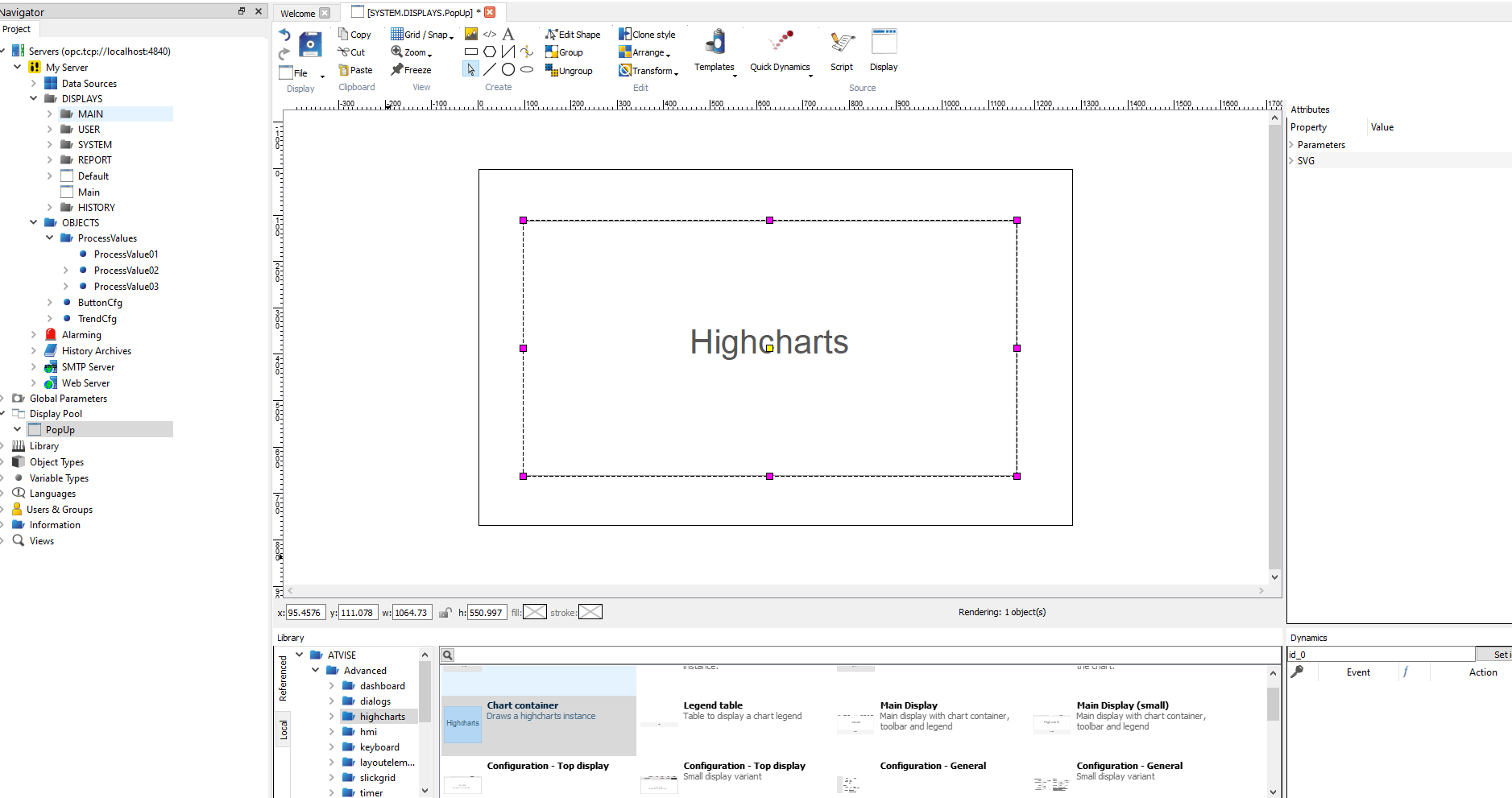Select the Circle drawing tool
This screenshot has height=798, width=1512.
point(508,69)
